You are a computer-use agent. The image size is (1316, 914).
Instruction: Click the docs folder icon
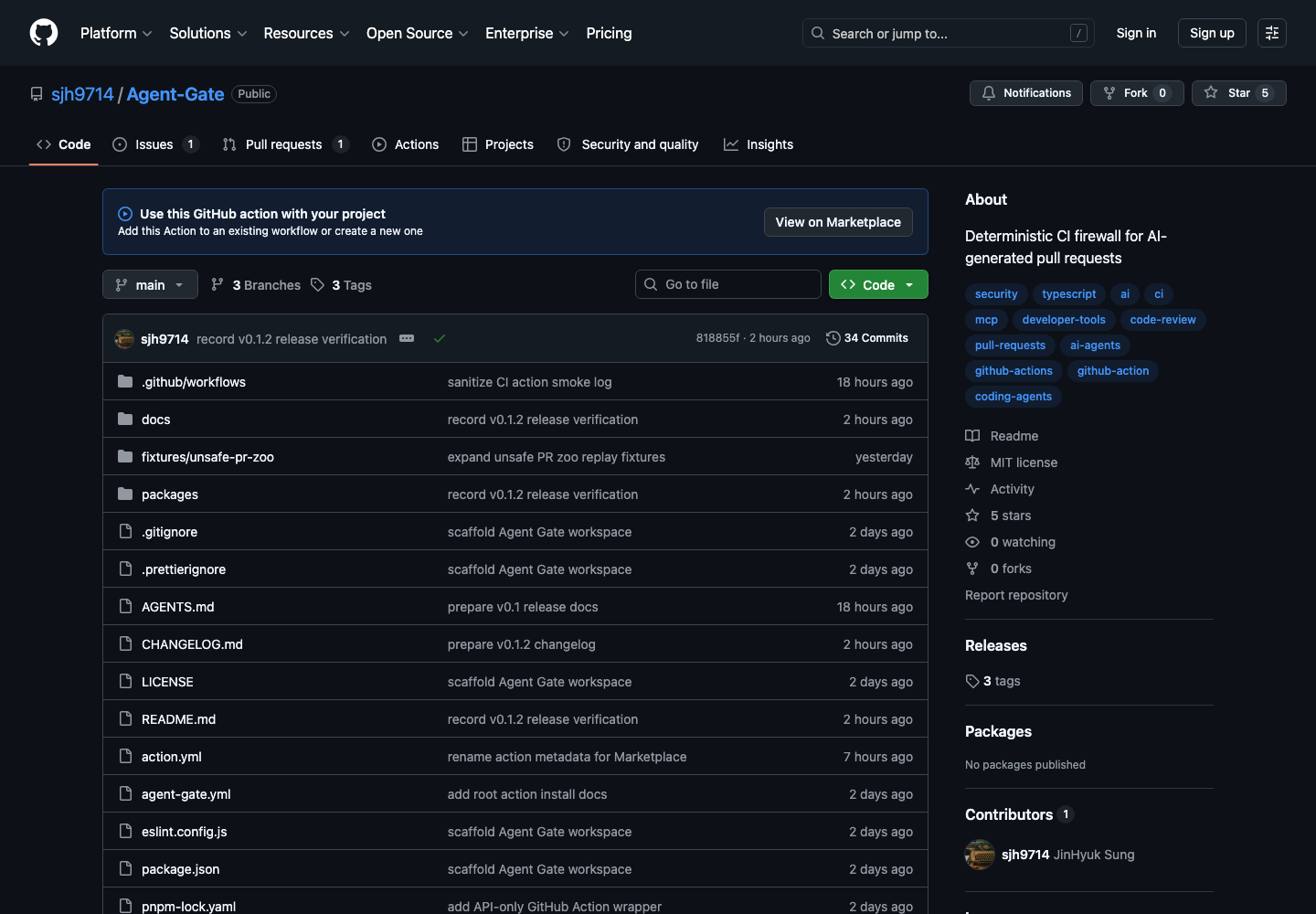[125, 420]
